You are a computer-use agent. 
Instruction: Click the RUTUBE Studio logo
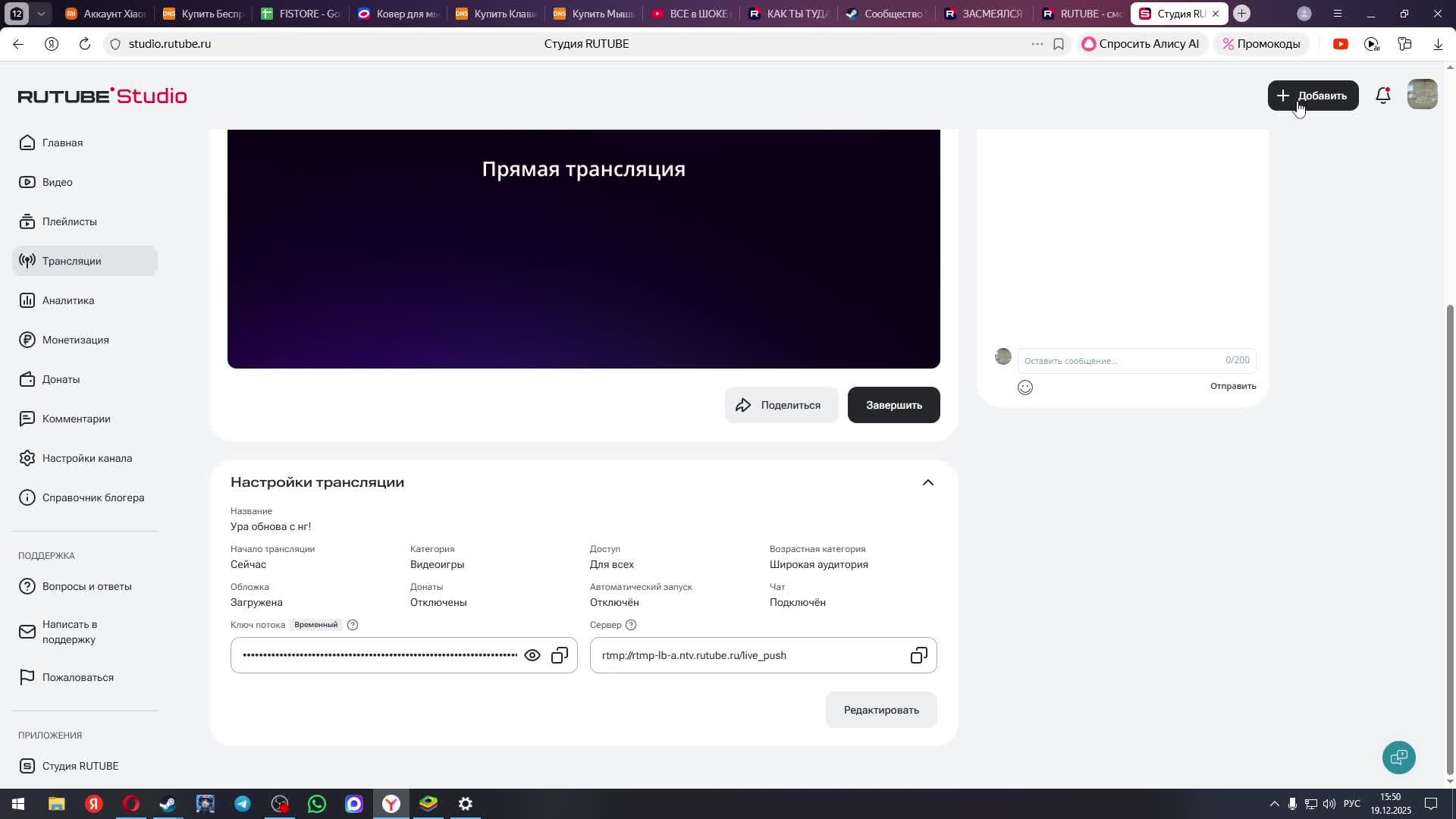tap(102, 96)
